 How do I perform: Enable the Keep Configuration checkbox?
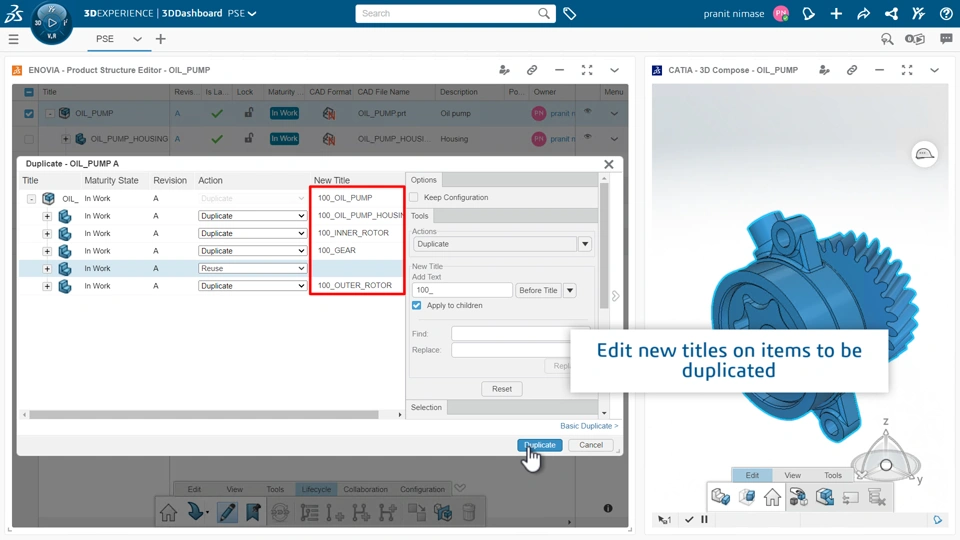pyautogui.click(x=414, y=197)
